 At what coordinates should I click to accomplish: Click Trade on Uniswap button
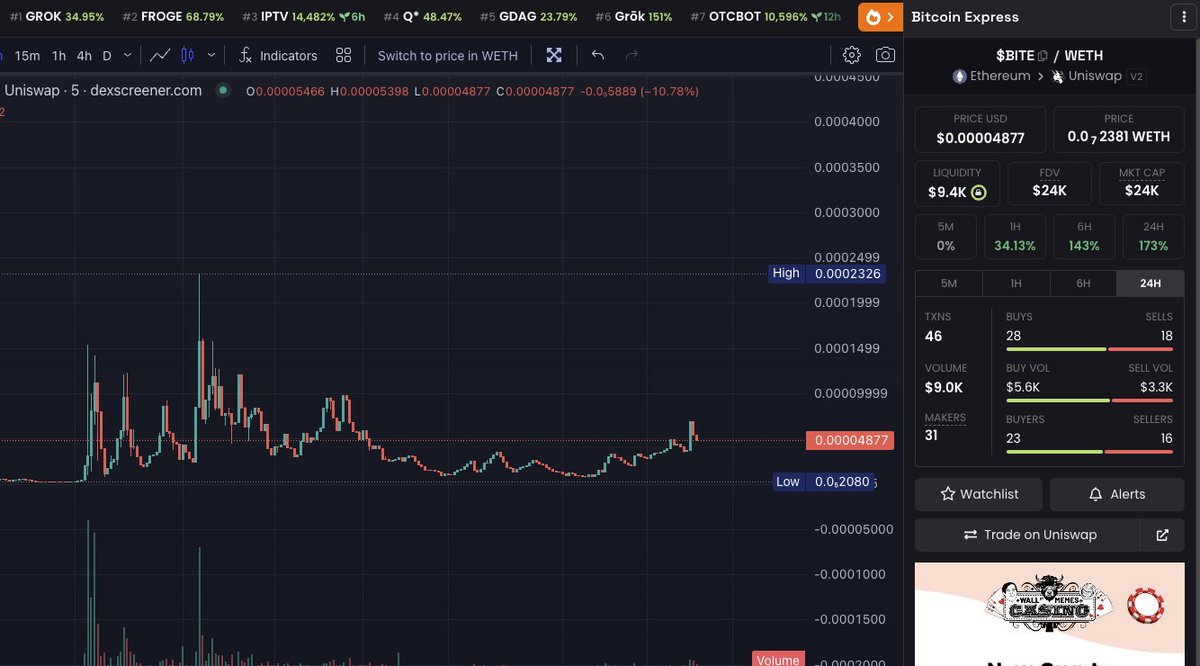point(1028,535)
